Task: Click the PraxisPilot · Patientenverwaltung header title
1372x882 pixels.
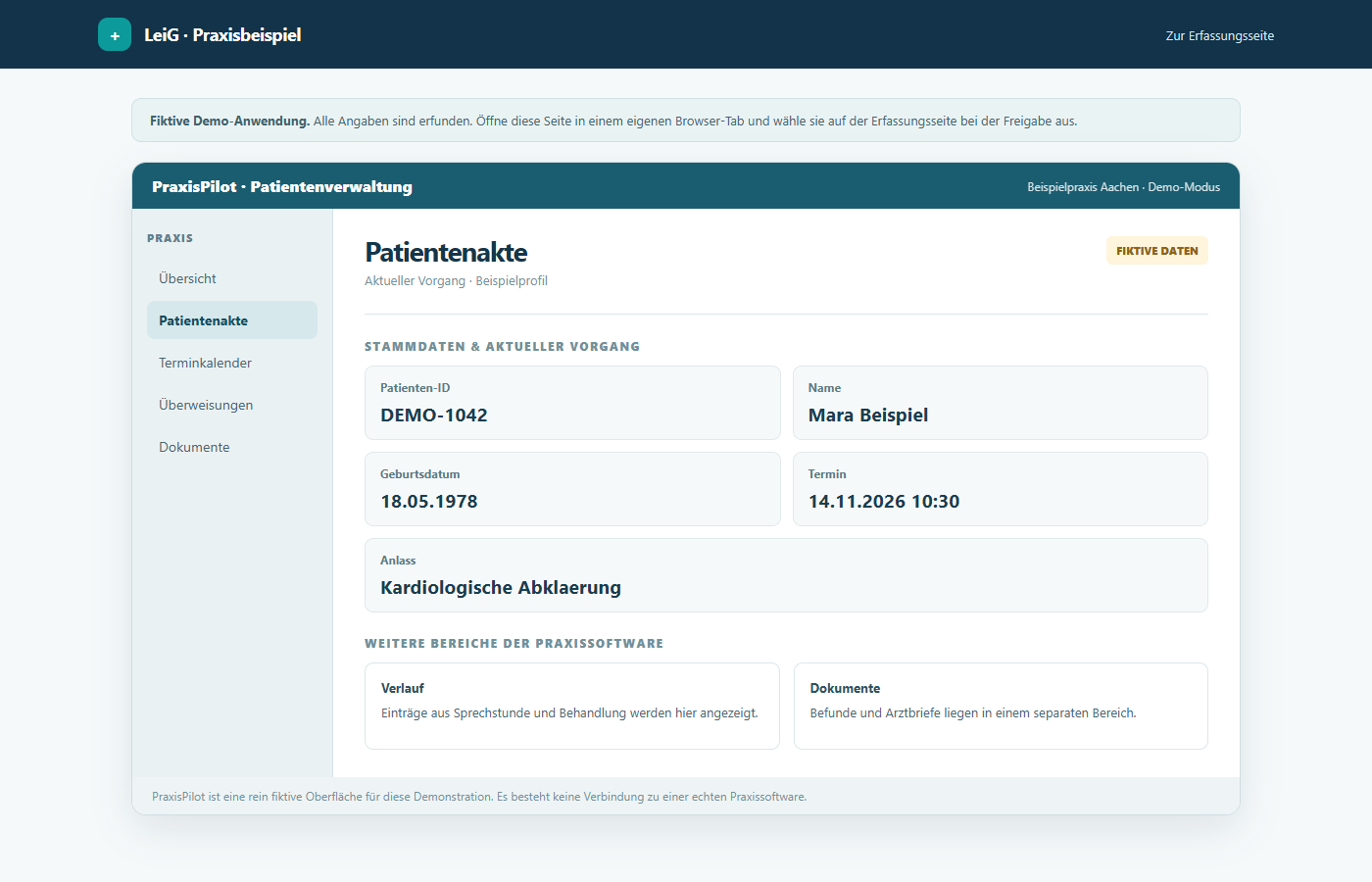Action: (x=282, y=186)
